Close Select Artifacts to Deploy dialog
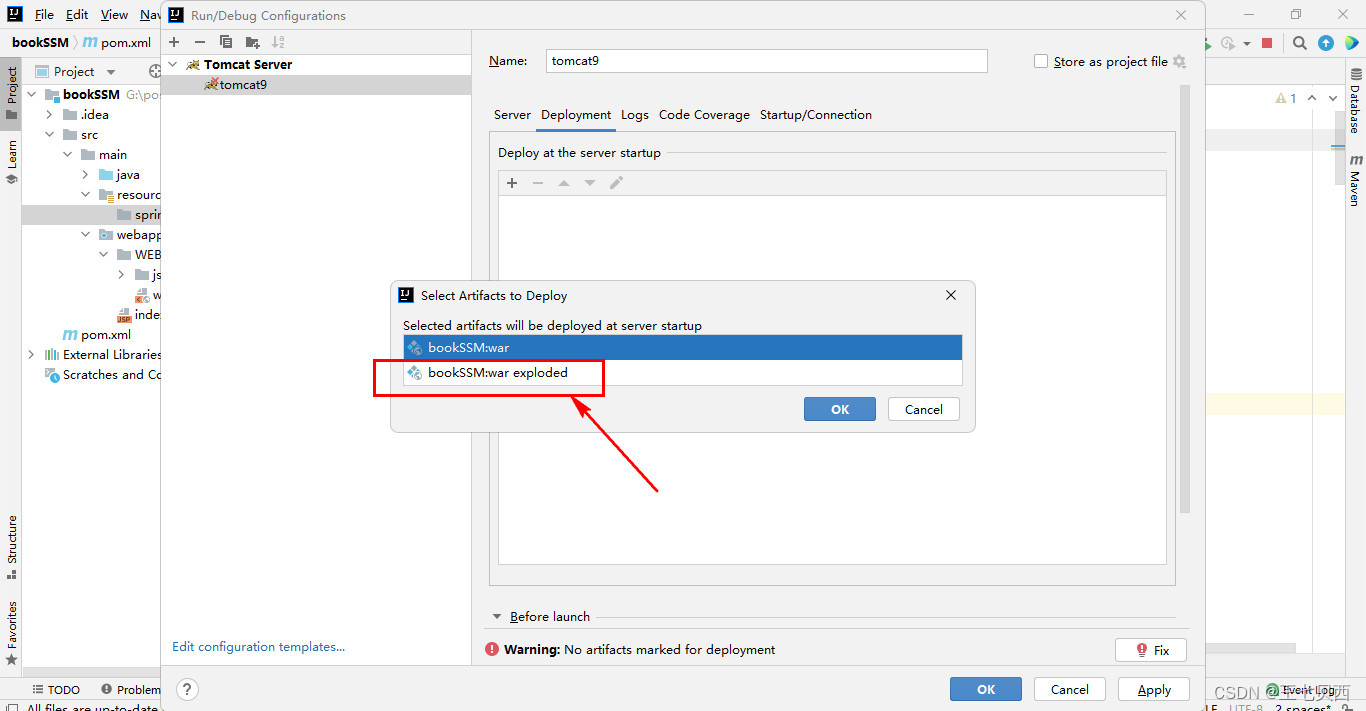 951,295
